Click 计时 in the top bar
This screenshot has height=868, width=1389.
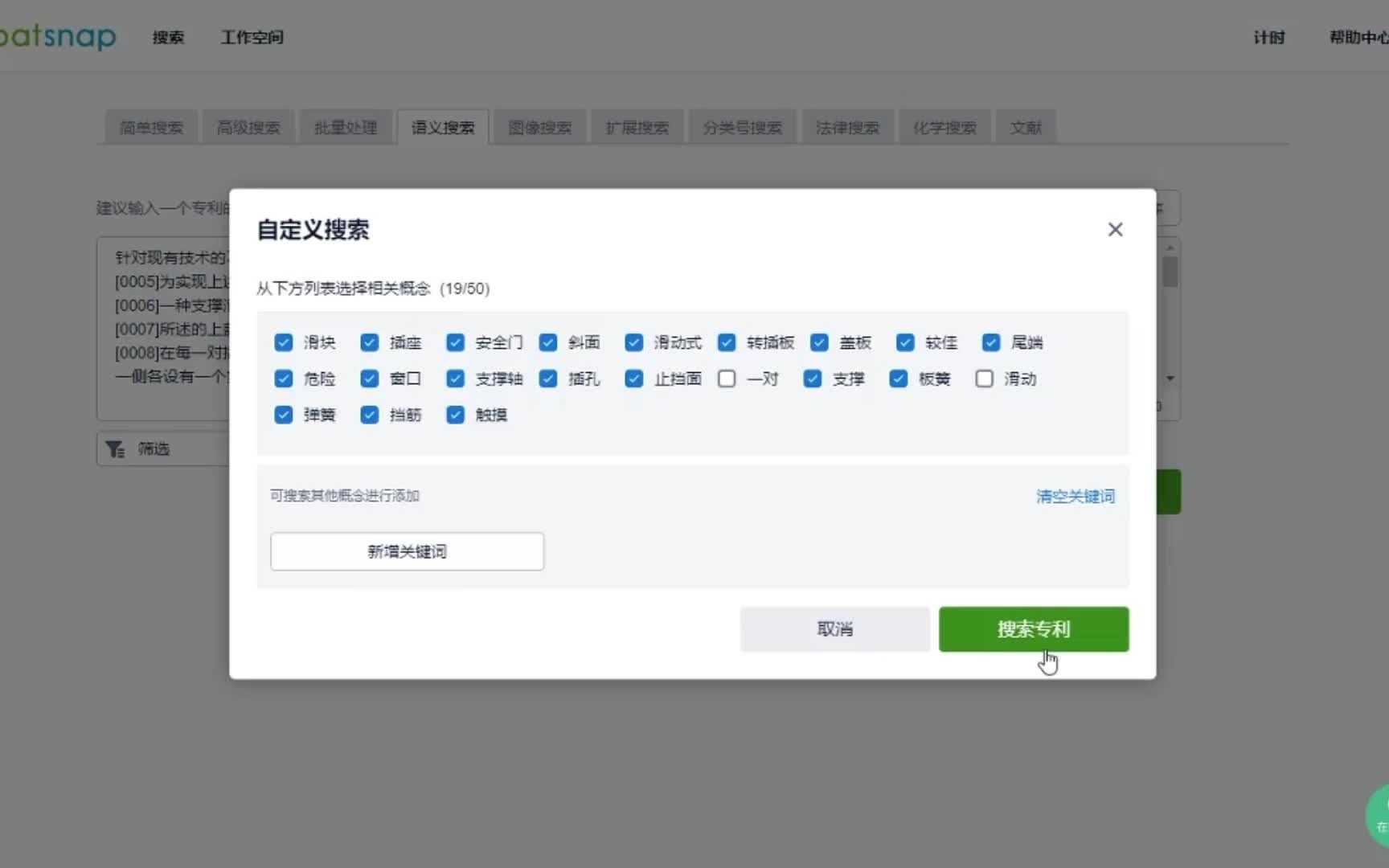[1269, 37]
